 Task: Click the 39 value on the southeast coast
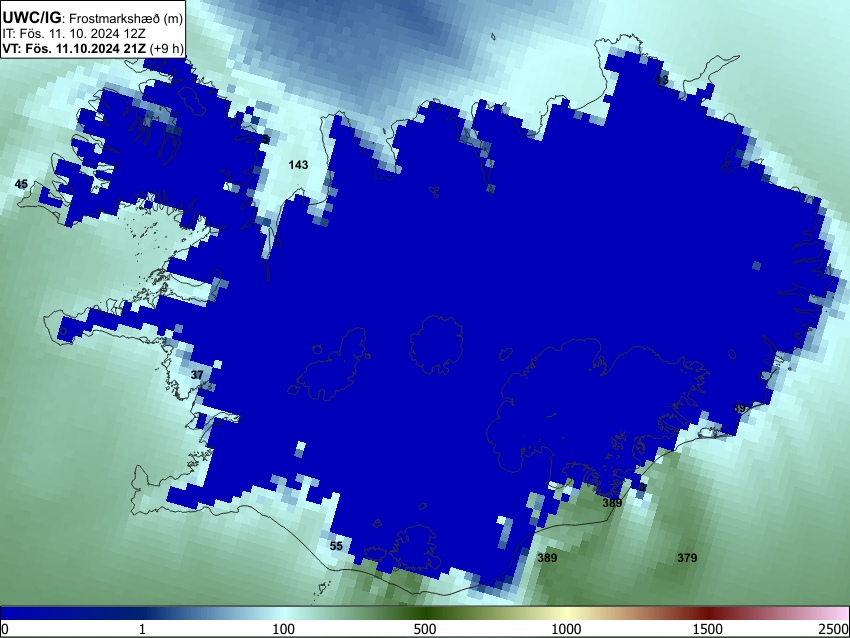point(739,408)
